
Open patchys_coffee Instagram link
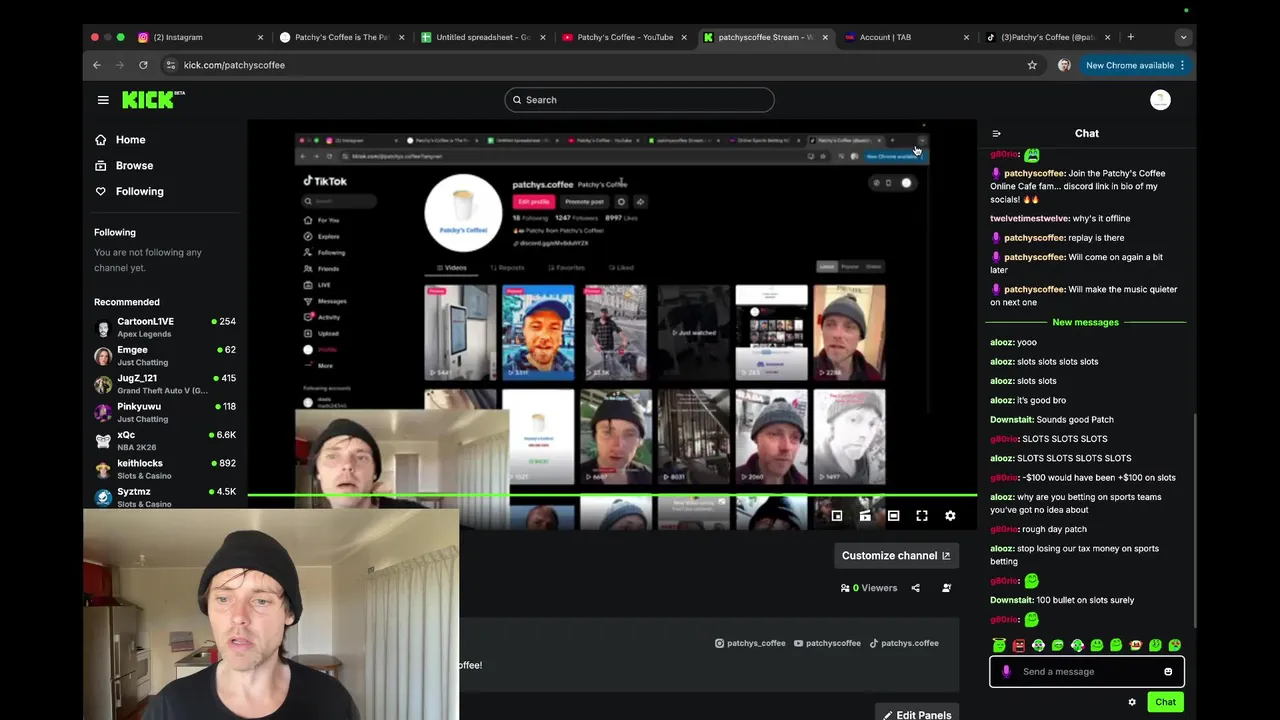tap(750, 644)
